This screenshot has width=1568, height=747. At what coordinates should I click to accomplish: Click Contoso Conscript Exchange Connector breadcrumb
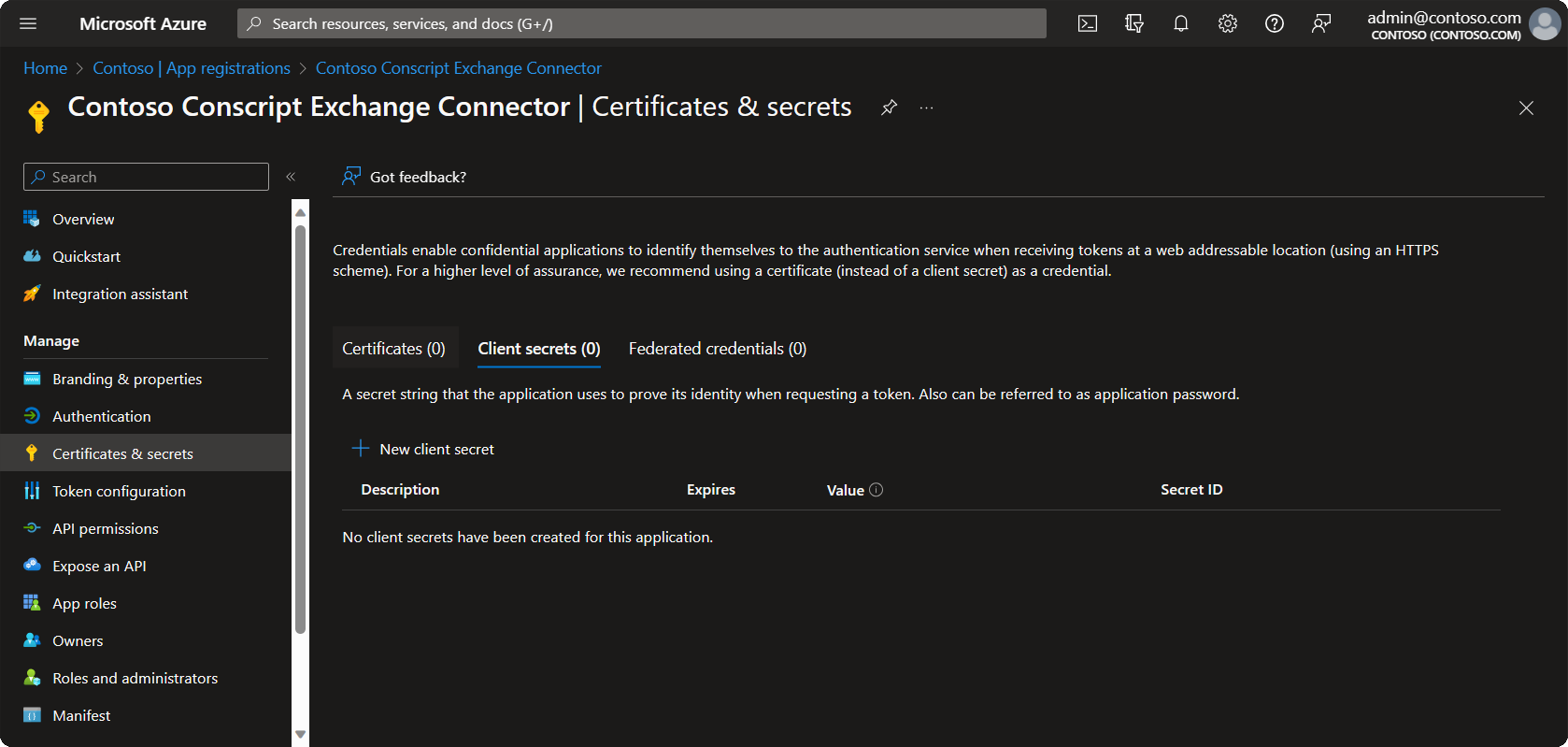(459, 68)
